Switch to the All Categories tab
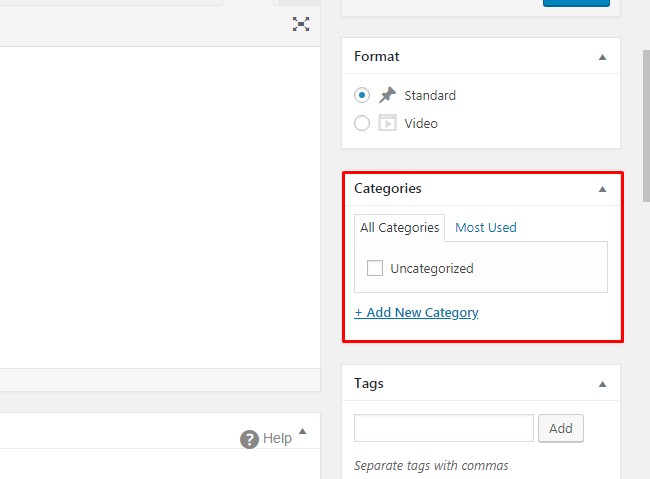Viewport: 650px width, 479px height. pos(400,228)
